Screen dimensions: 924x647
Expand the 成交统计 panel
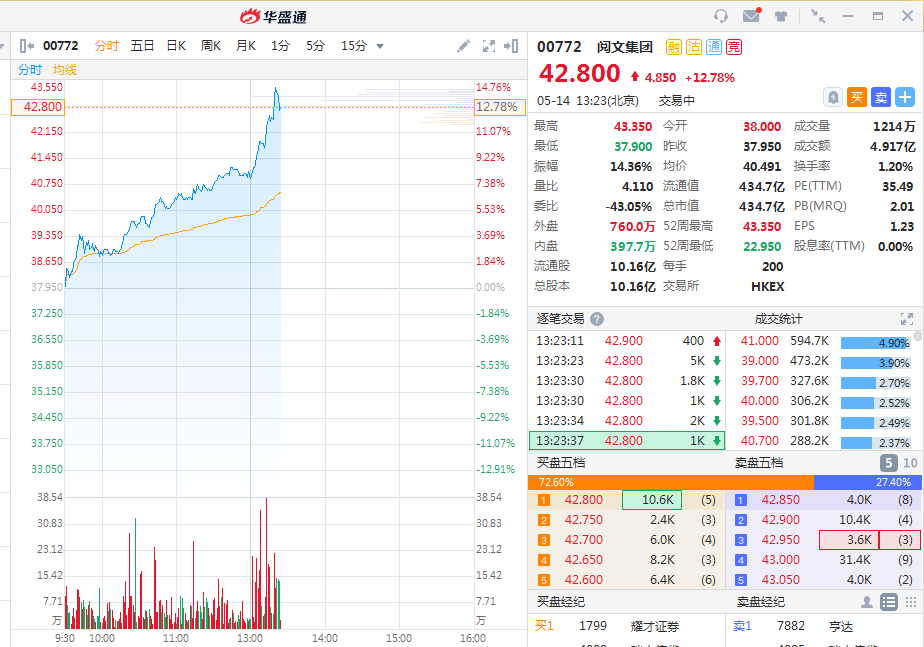point(907,319)
